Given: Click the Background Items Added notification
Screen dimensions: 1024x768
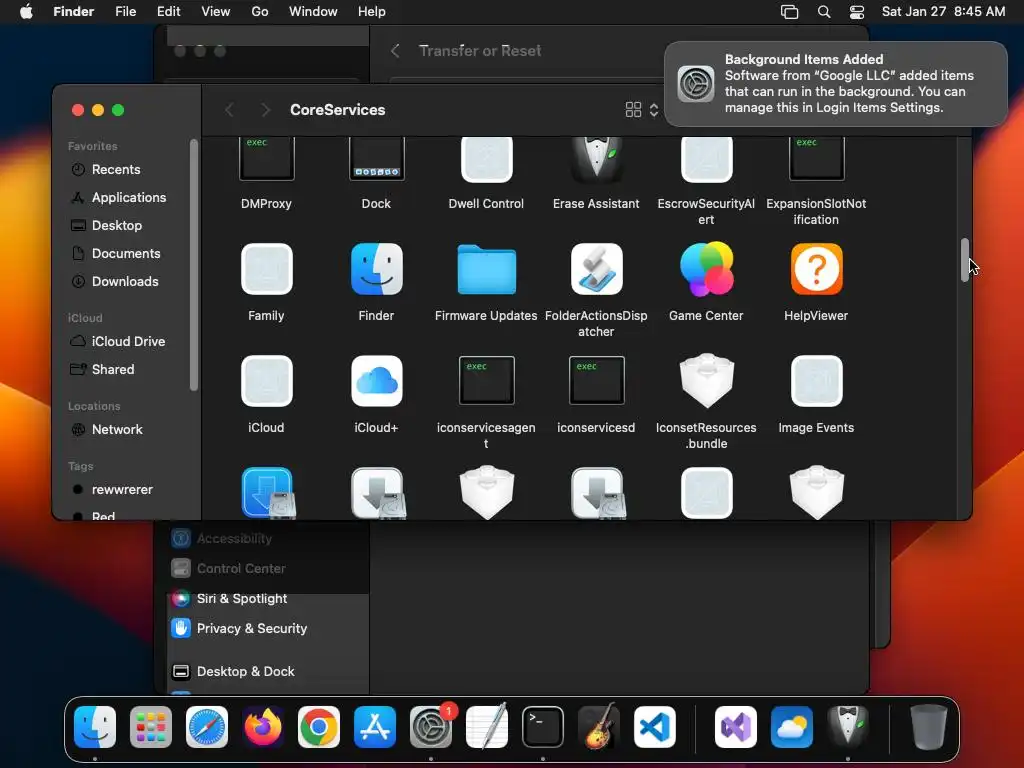Looking at the screenshot, I should pyautogui.click(x=835, y=84).
